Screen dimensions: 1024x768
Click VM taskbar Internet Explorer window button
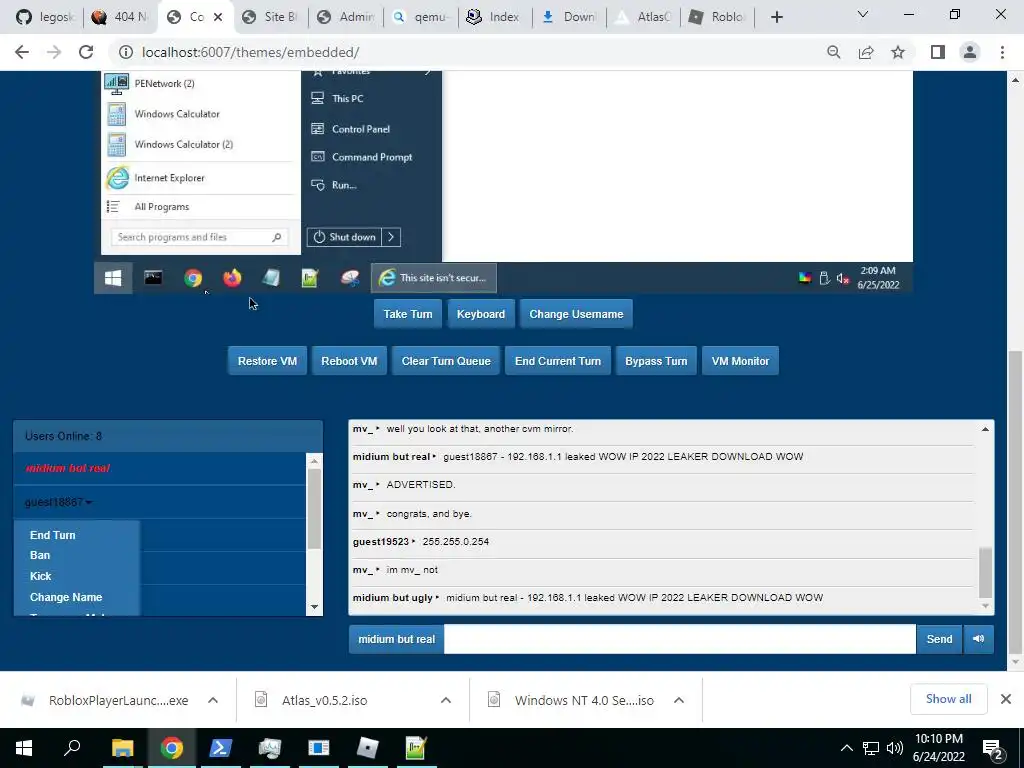434,278
